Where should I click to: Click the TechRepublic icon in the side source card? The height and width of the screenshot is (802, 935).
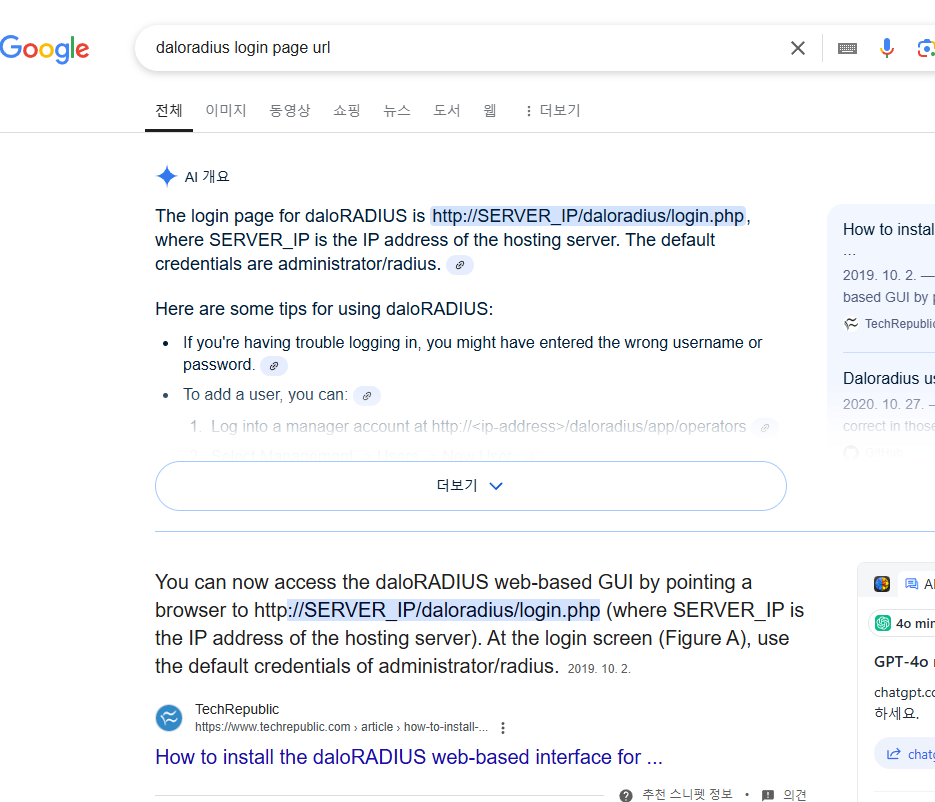[851, 324]
